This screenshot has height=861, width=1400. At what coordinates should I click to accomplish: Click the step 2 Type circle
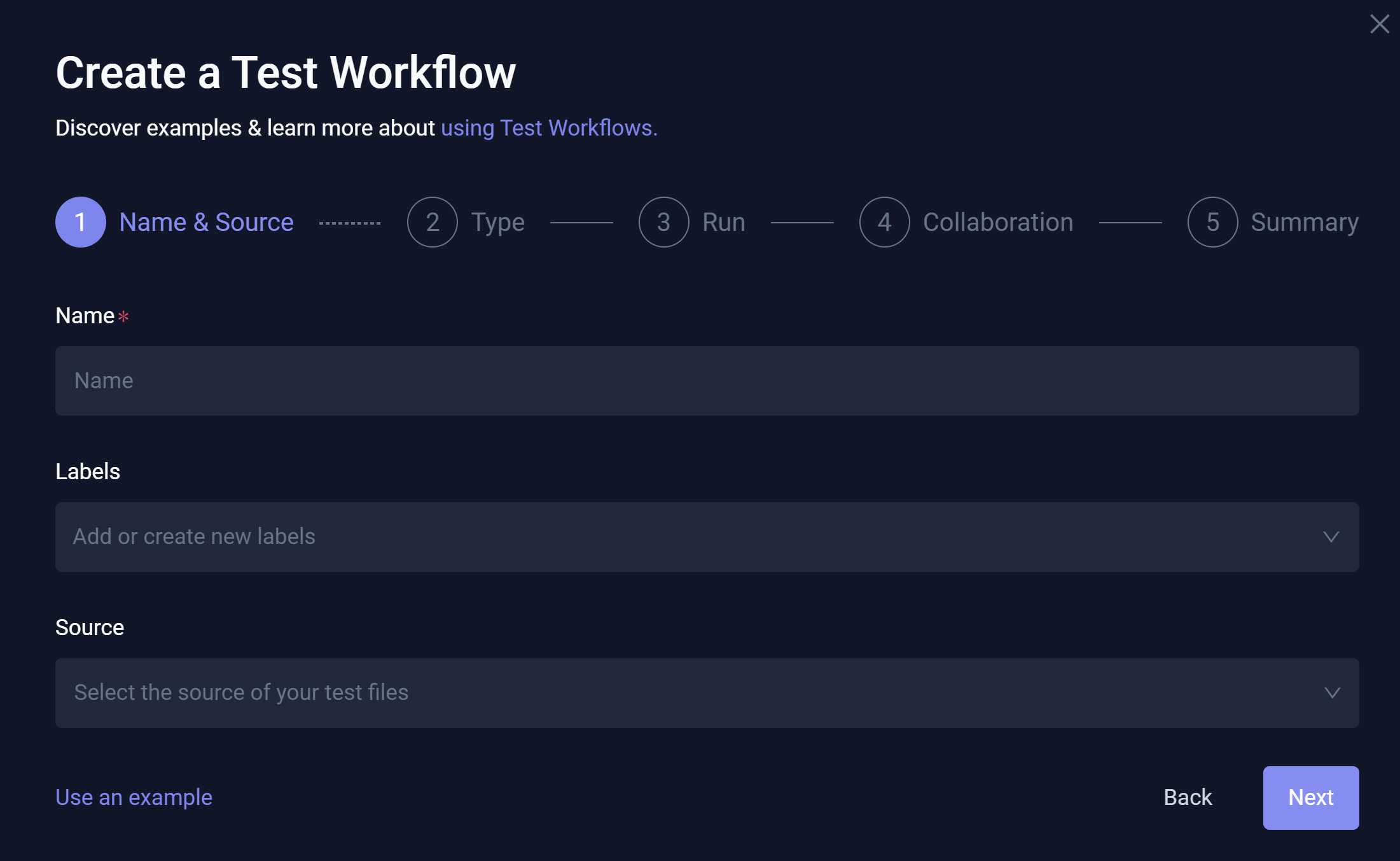[x=433, y=221]
